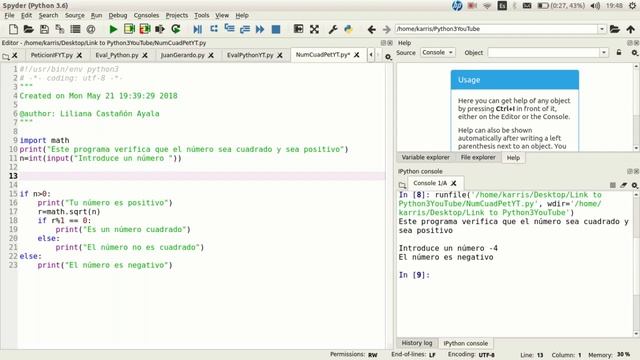
Task: Open the Consoles menu
Action: (146, 15)
